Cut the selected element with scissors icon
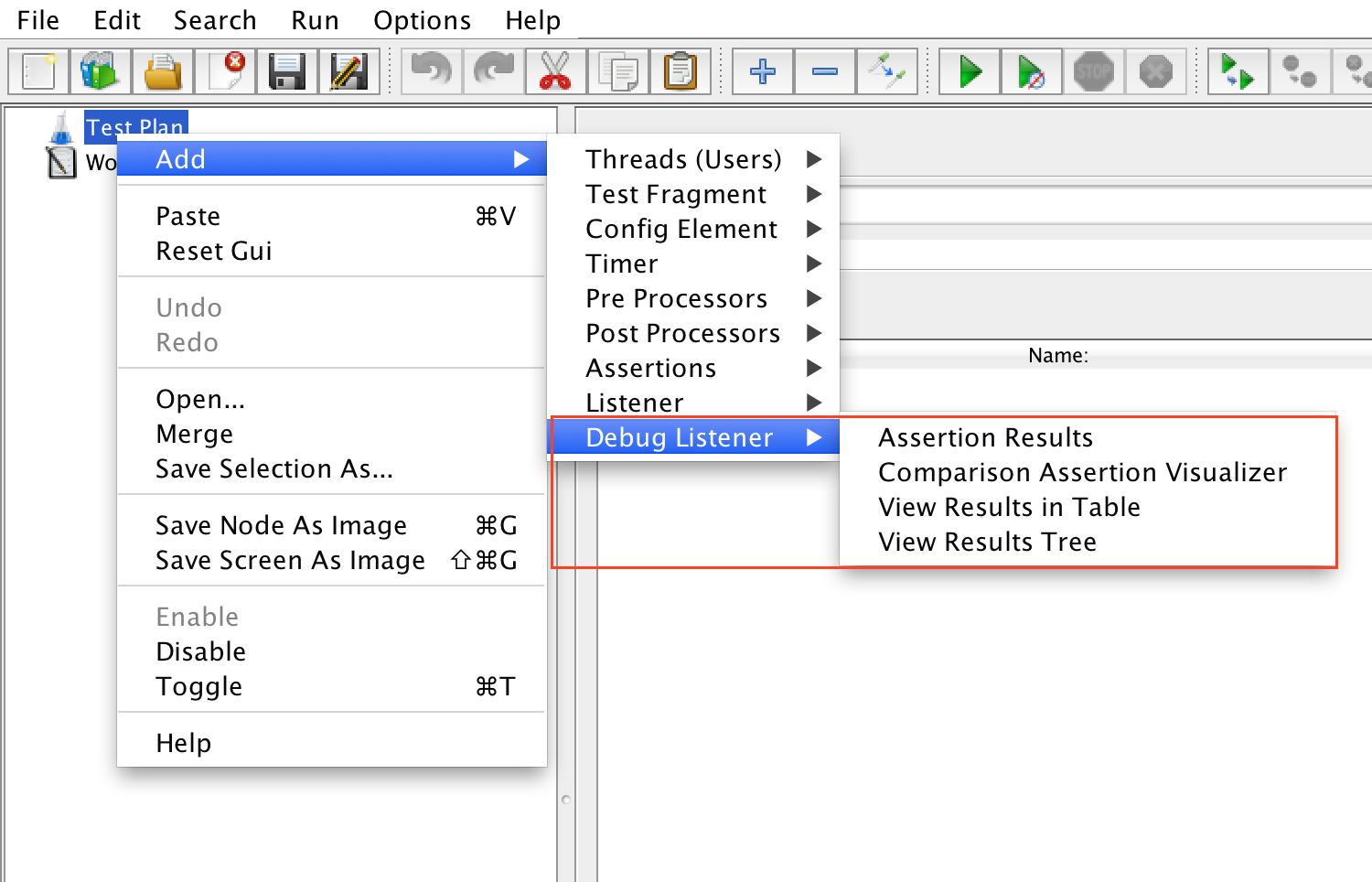Screen dimensions: 1372x882 (555, 70)
